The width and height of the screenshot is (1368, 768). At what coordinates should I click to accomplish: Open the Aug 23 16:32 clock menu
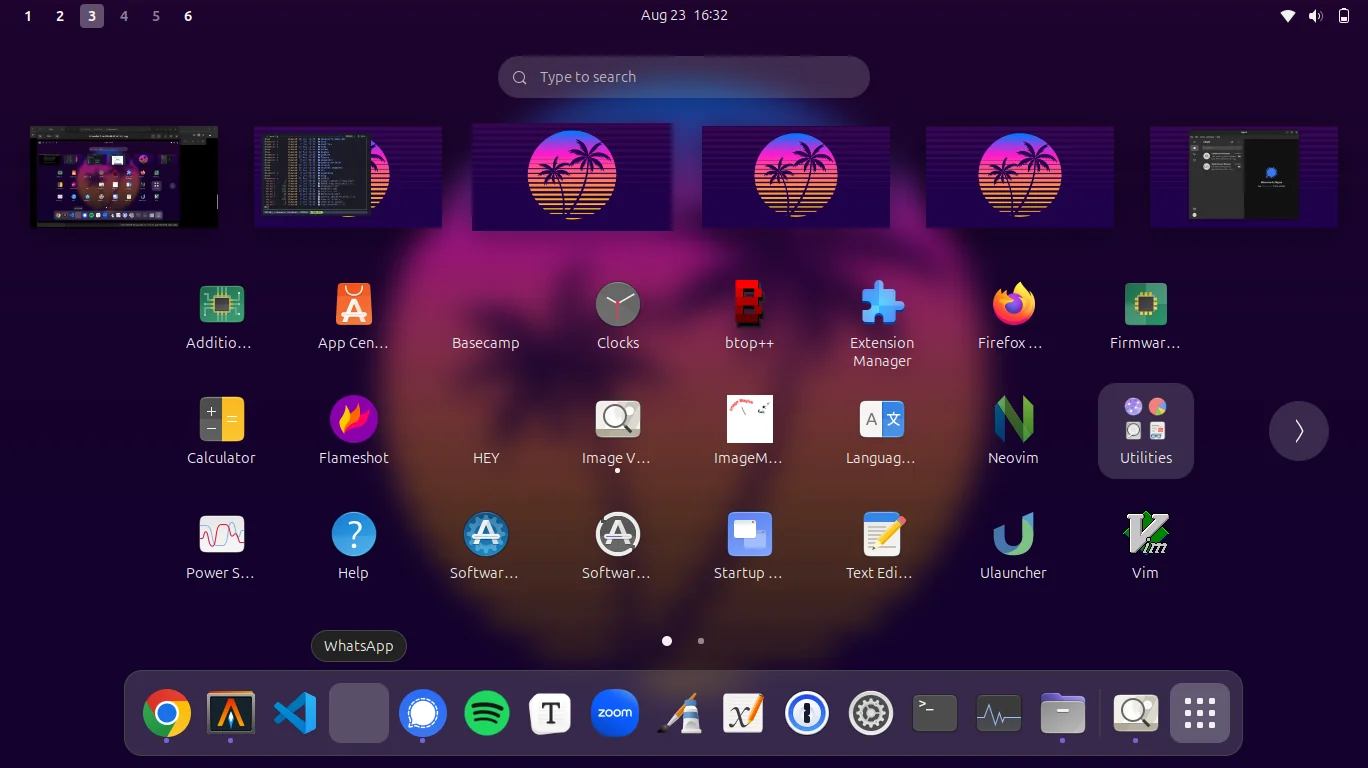(684, 15)
